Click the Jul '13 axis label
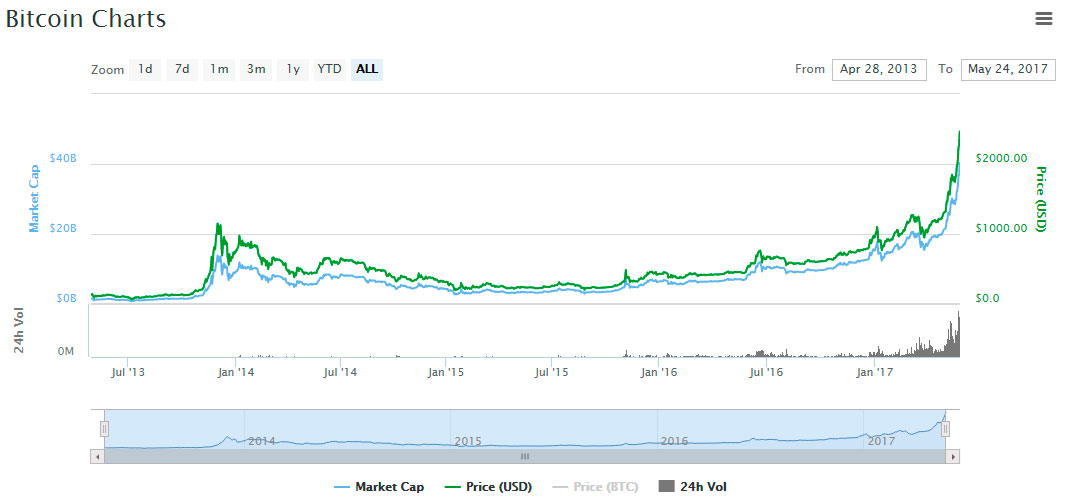 (x=128, y=373)
